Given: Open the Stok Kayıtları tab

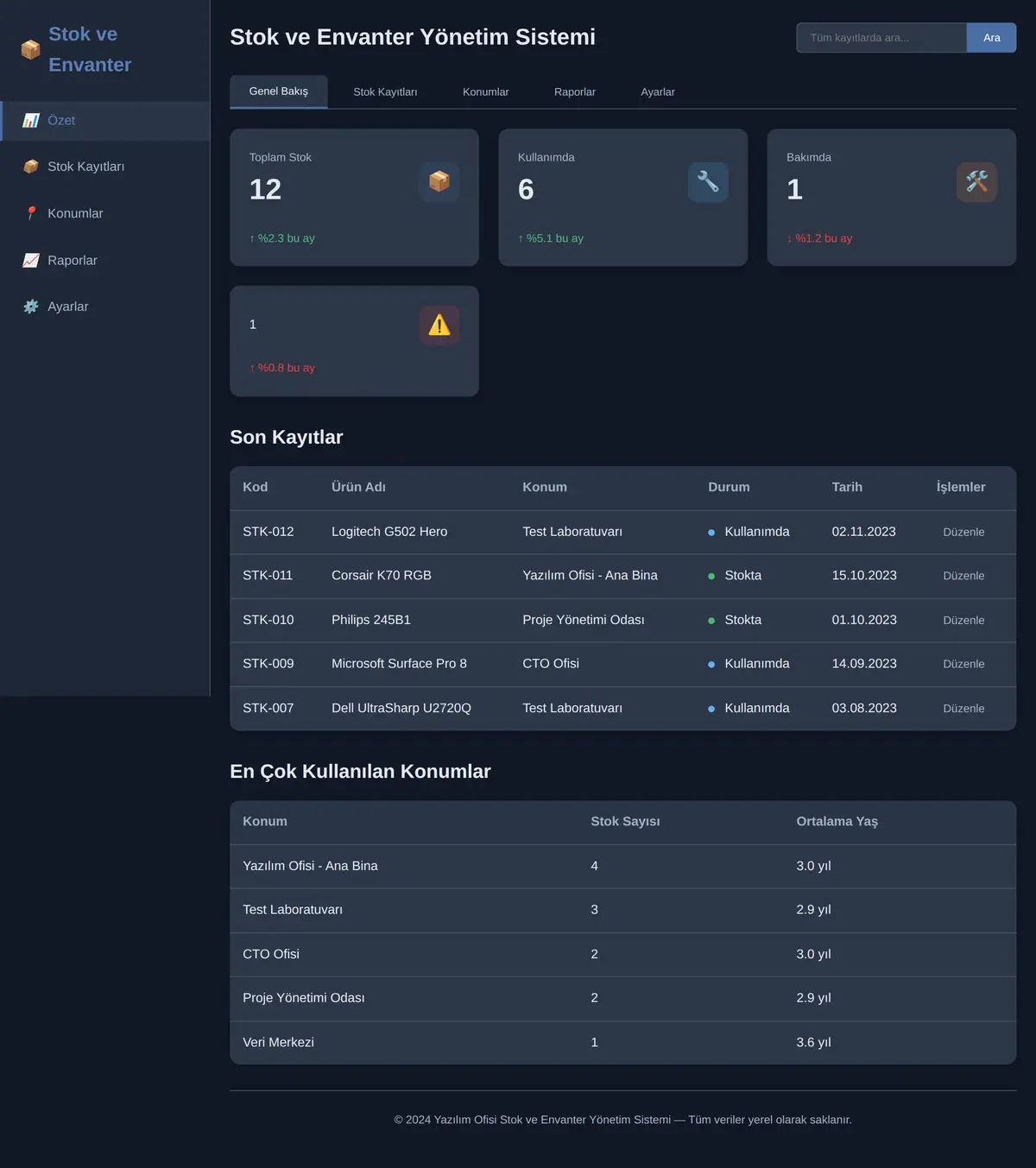Looking at the screenshot, I should [x=385, y=92].
